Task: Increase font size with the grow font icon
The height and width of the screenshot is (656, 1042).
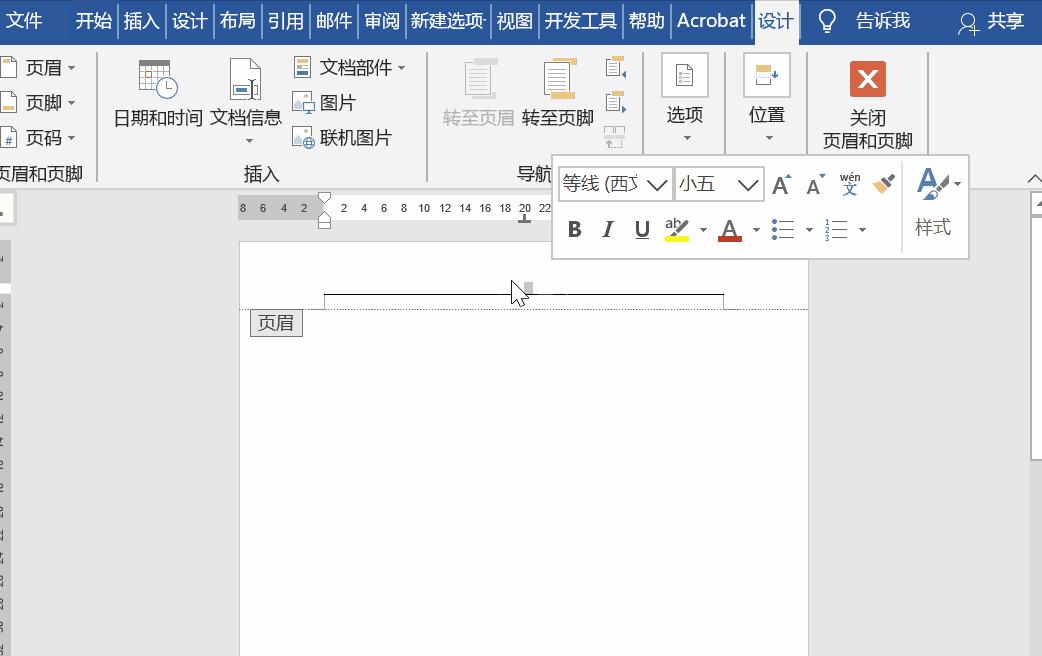Action: (x=781, y=184)
